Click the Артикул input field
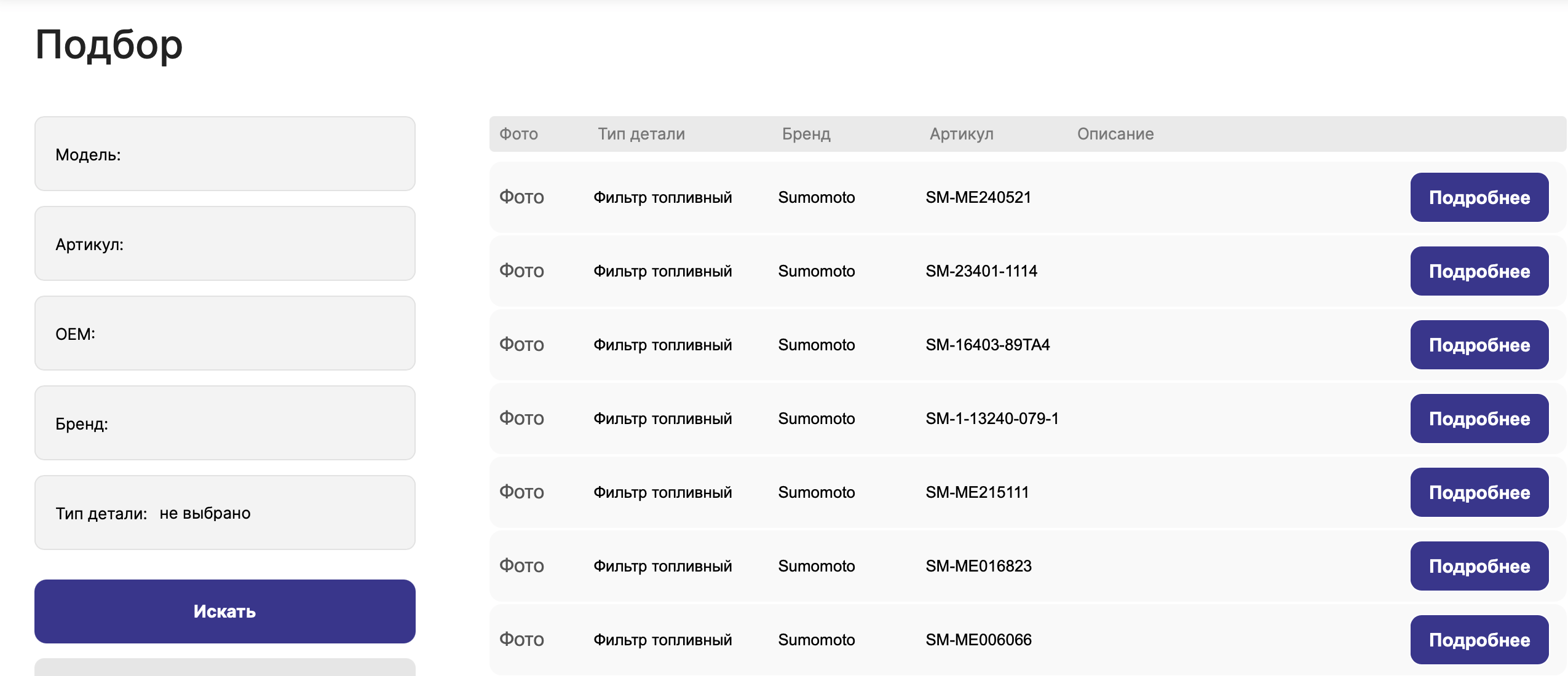Screen dimensions: 1568x676 pyautogui.click(x=264, y=244)
